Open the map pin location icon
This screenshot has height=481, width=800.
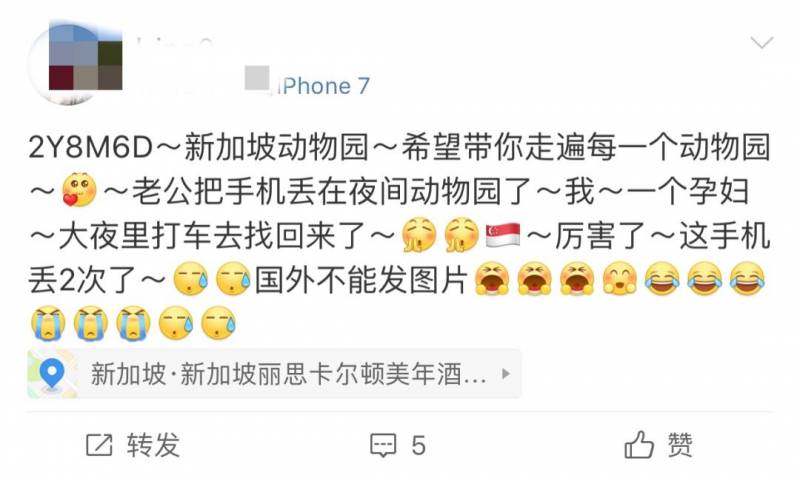[x=52, y=374]
